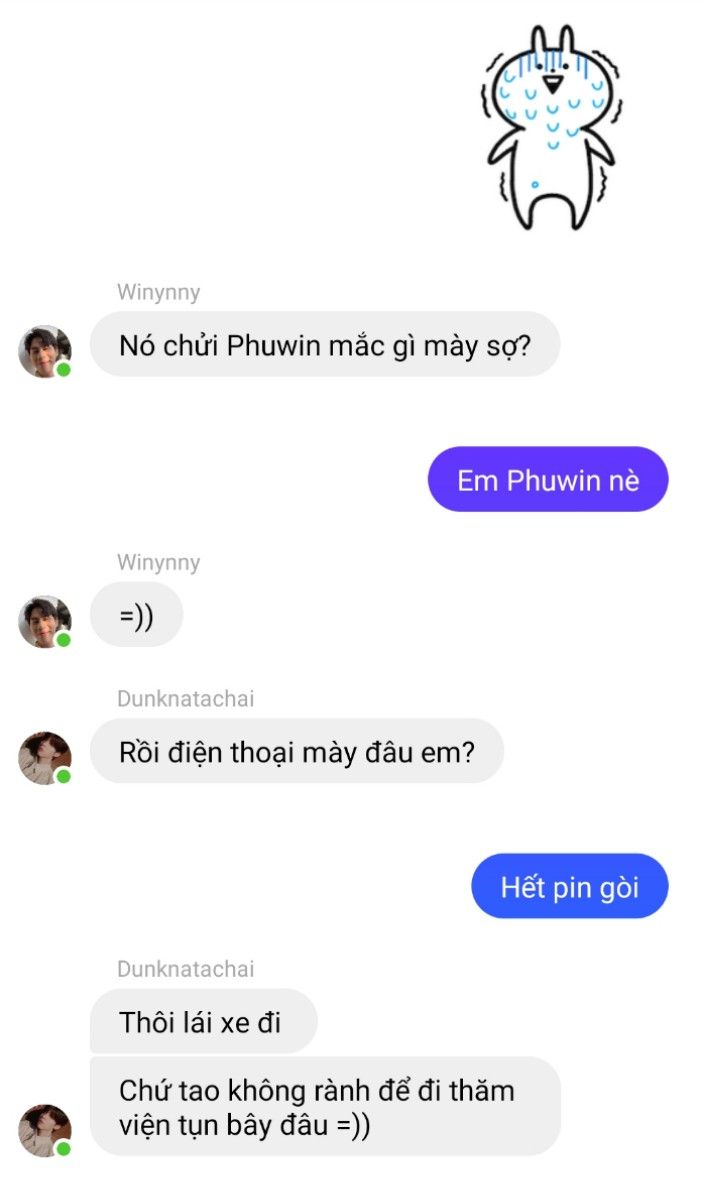Open Winynny's avatar beside "Nó chửi Phuwin" message
The height and width of the screenshot is (1185, 706).
(45, 351)
